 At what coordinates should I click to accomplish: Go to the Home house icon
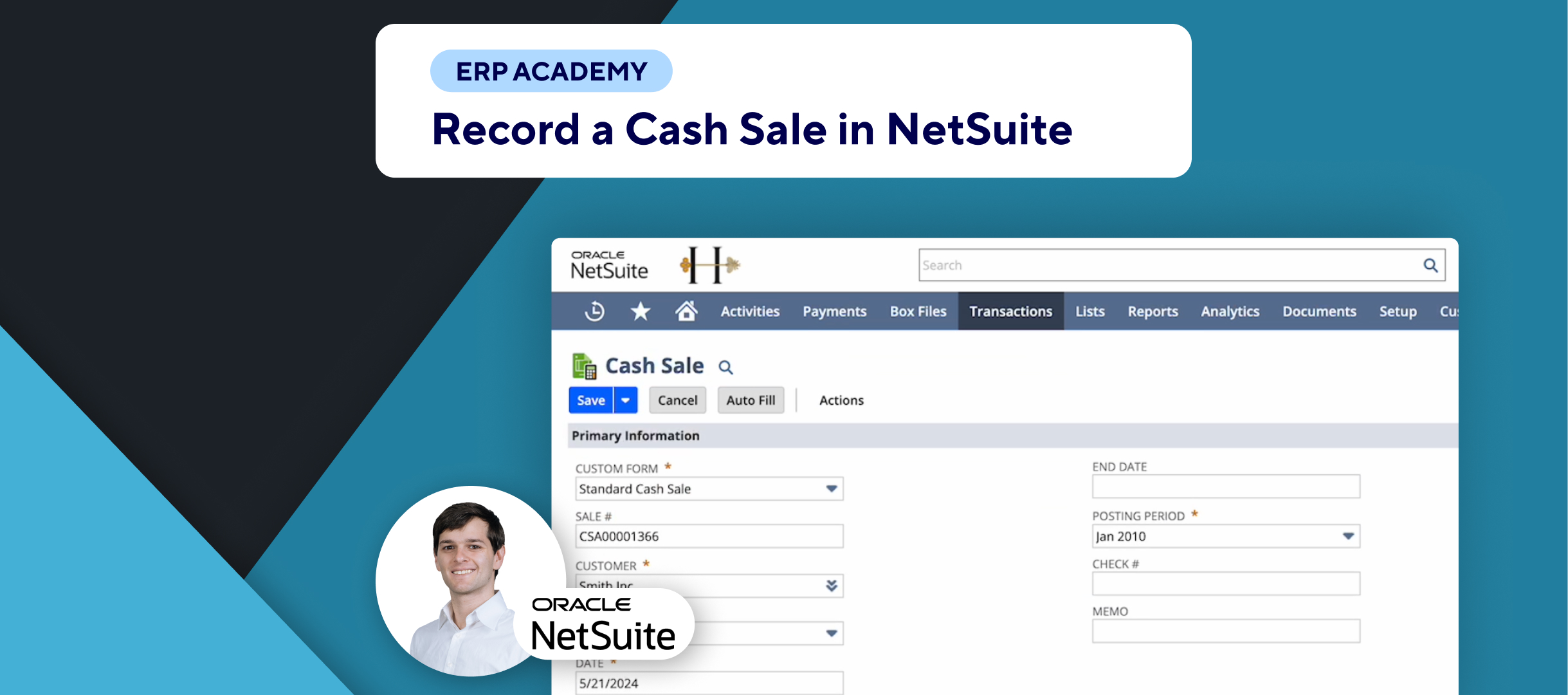[686, 311]
